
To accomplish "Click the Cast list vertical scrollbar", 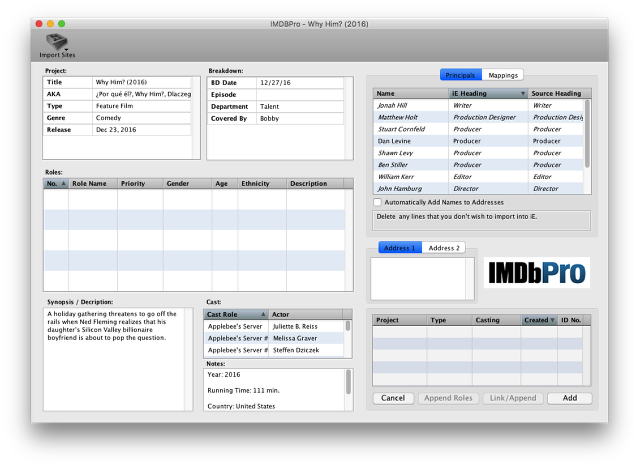I will (x=348, y=326).
